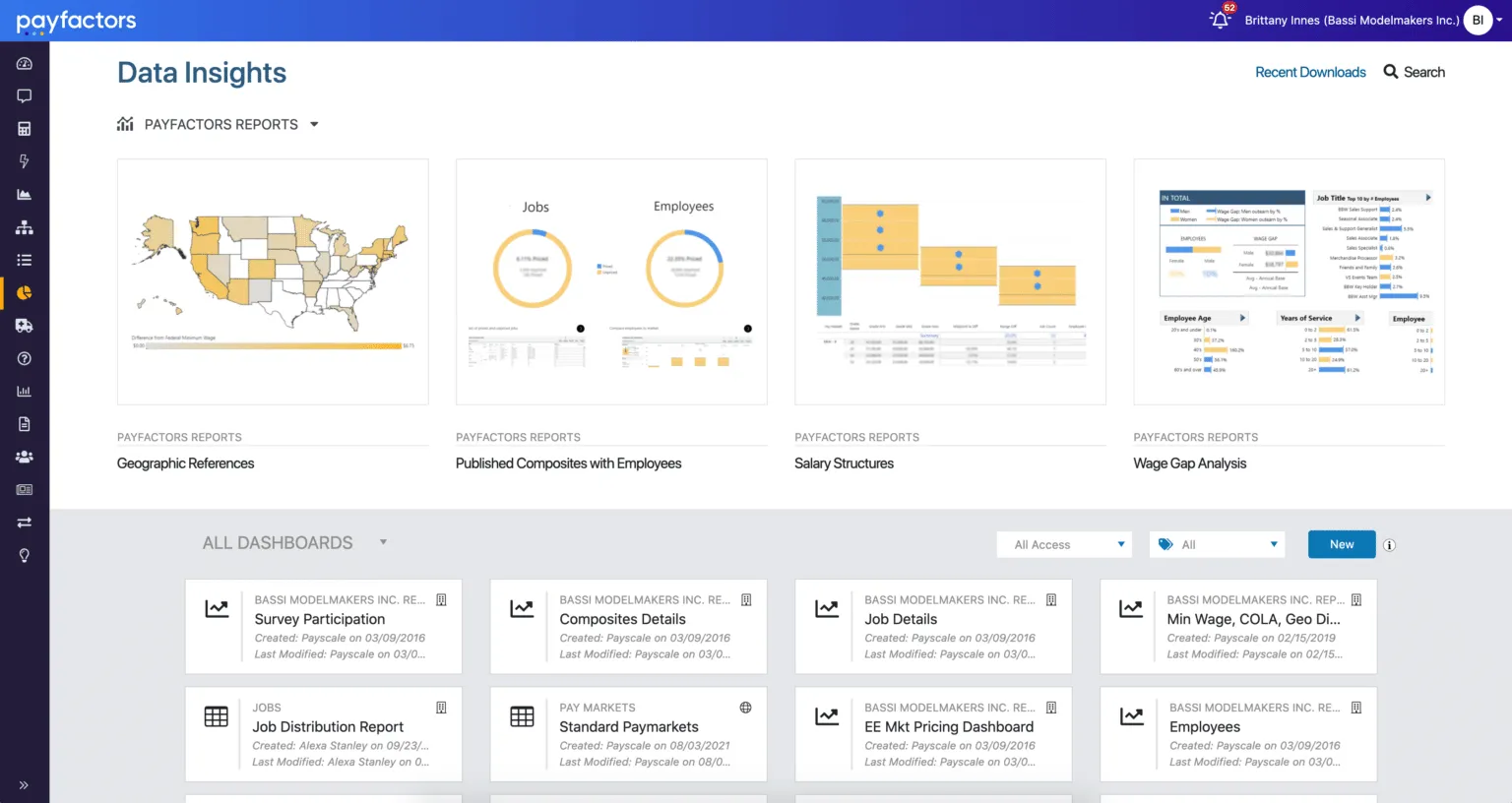Open the calculator icon in sidebar
The image size is (1512, 803).
click(x=25, y=129)
